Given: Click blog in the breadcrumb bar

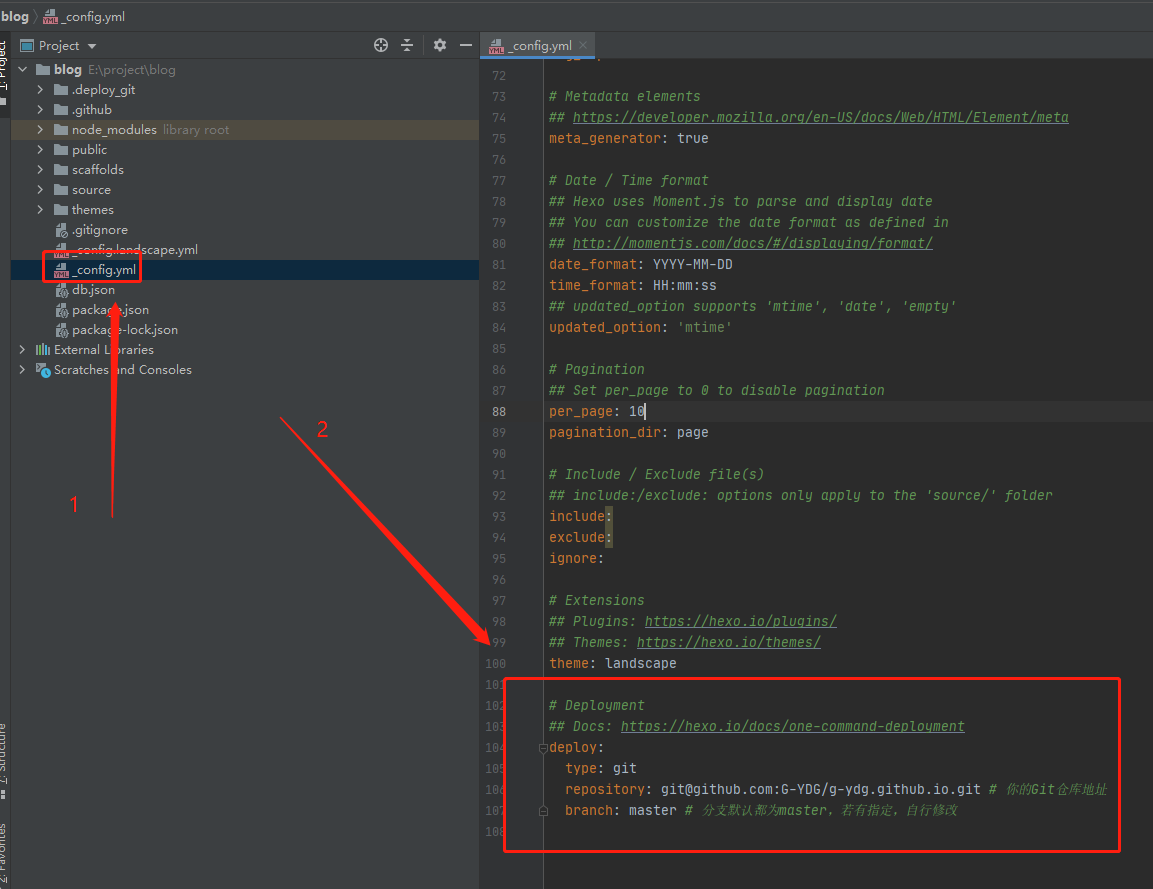Looking at the screenshot, I should (x=15, y=16).
